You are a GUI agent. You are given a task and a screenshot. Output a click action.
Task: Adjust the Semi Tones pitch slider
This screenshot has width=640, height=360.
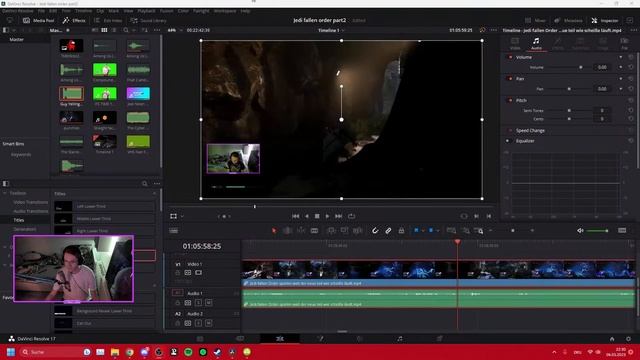(x=569, y=111)
